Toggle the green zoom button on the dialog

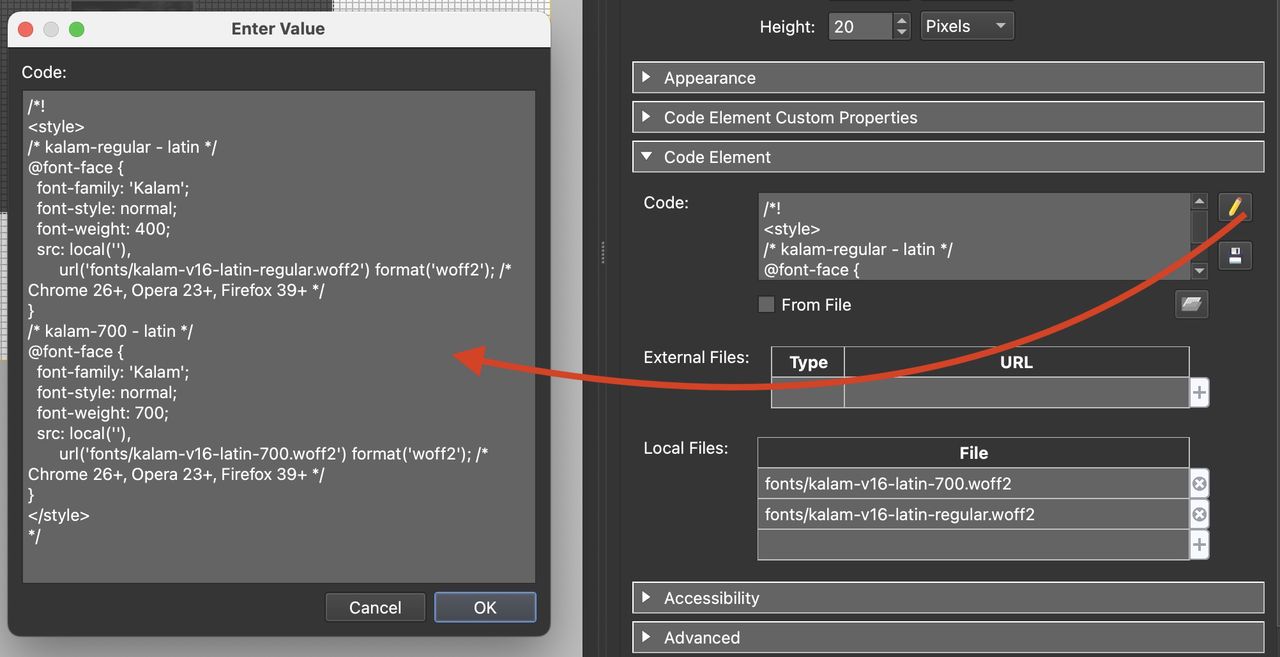pos(76,29)
